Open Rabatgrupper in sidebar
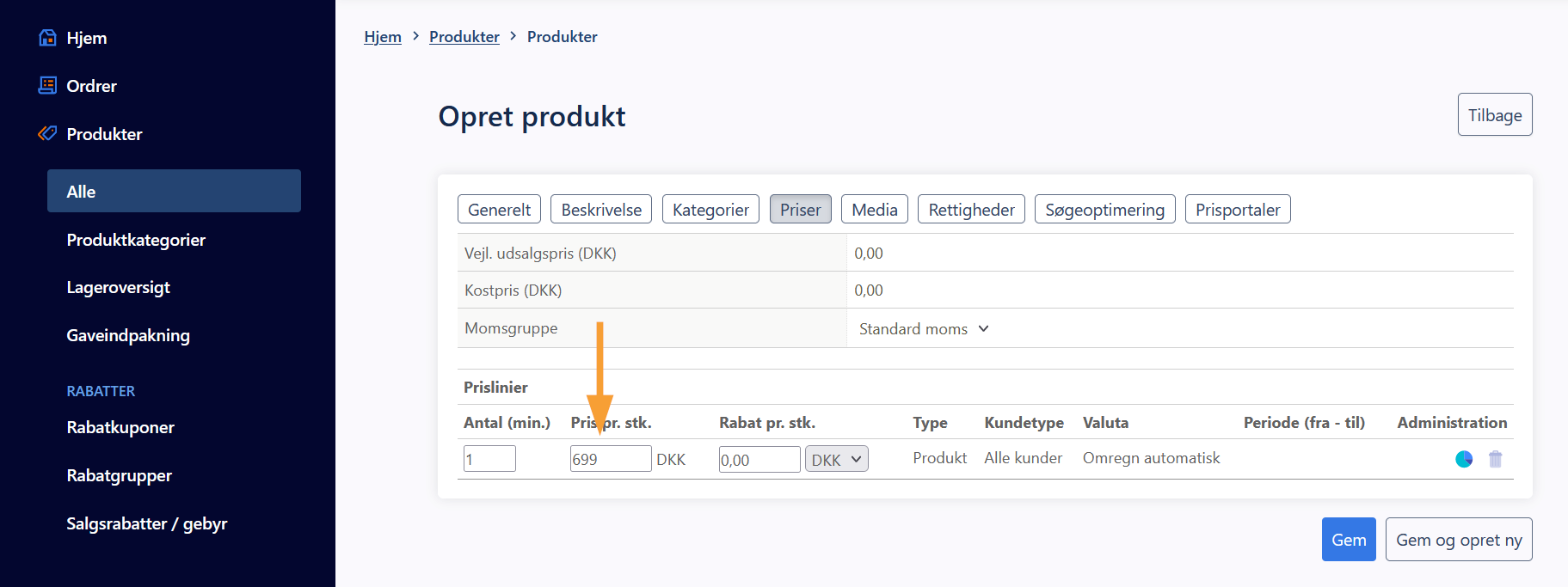The height and width of the screenshot is (587, 1568). [x=119, y=475]
